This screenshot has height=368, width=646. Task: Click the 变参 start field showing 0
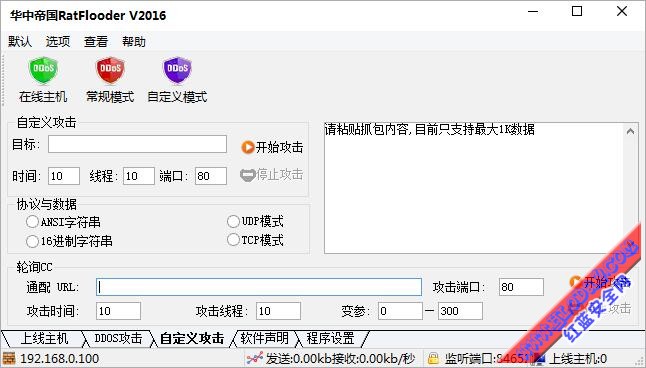(x=400, y=311)
